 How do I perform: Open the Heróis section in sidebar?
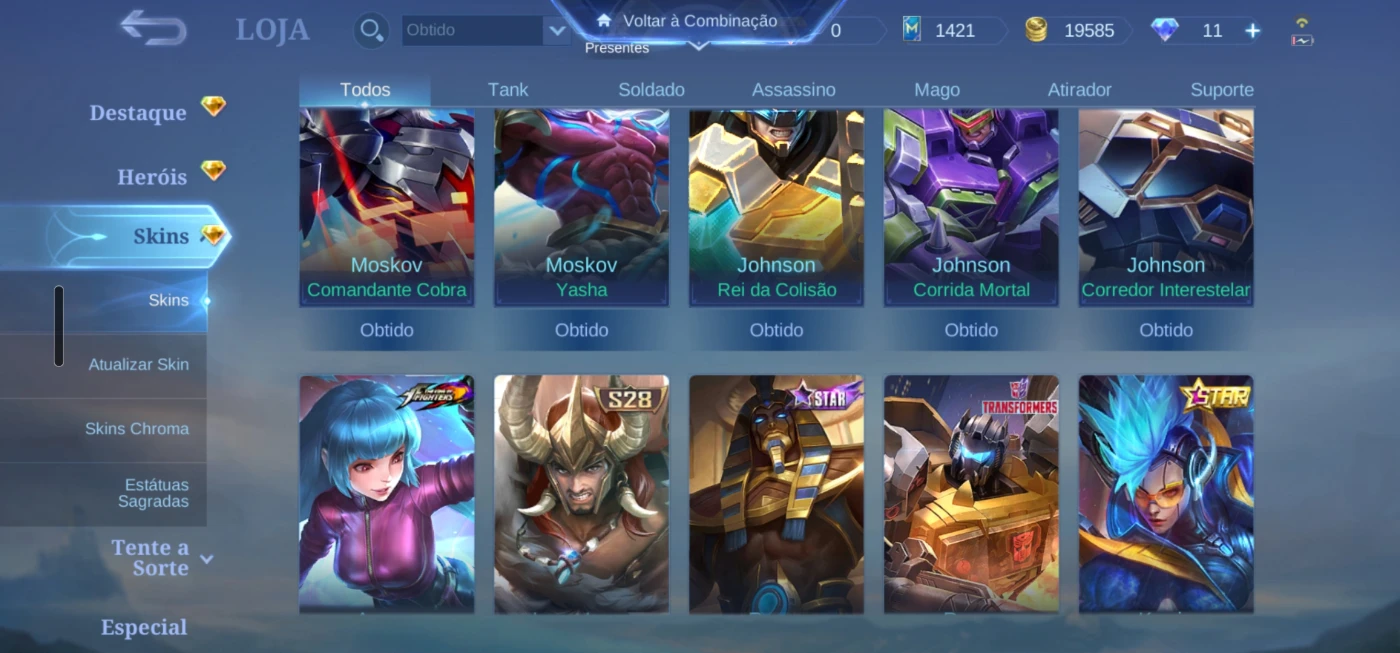(152, 177)
